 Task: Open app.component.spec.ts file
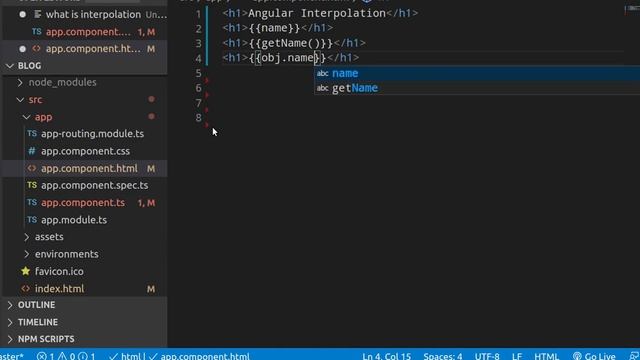(x=94, y=185)
